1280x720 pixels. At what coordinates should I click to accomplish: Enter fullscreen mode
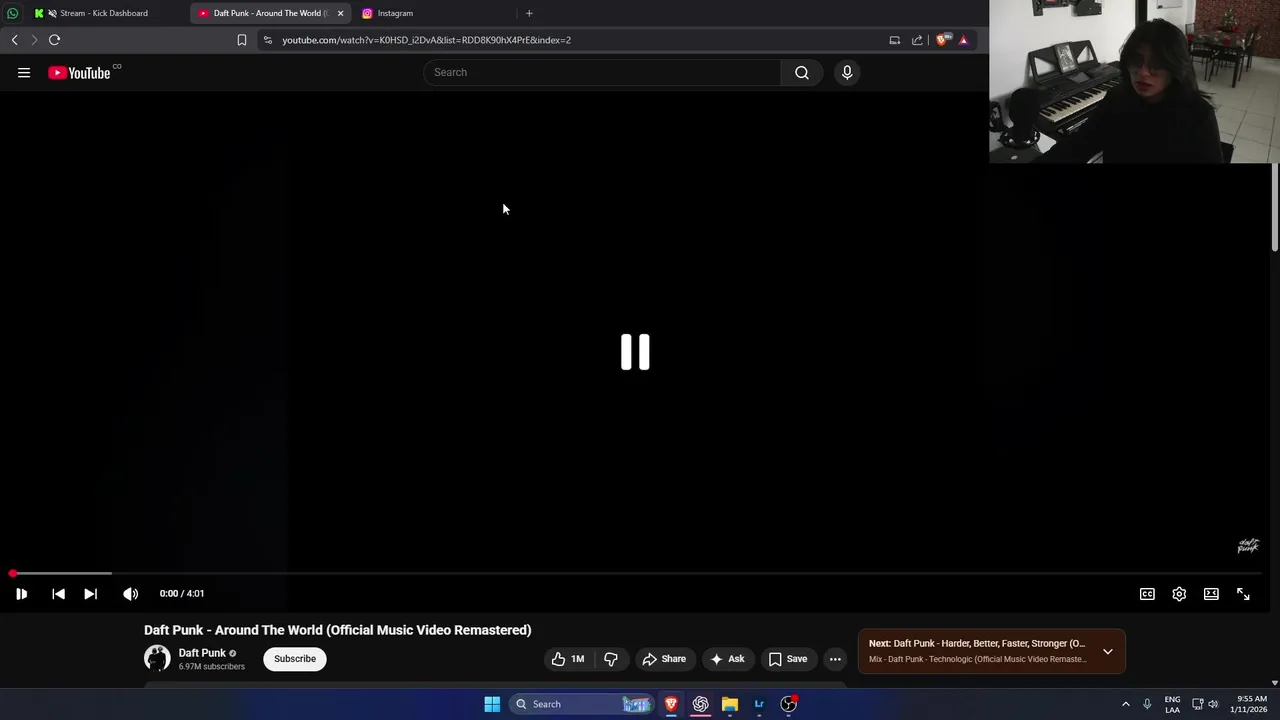click(x=1243, y=594)
